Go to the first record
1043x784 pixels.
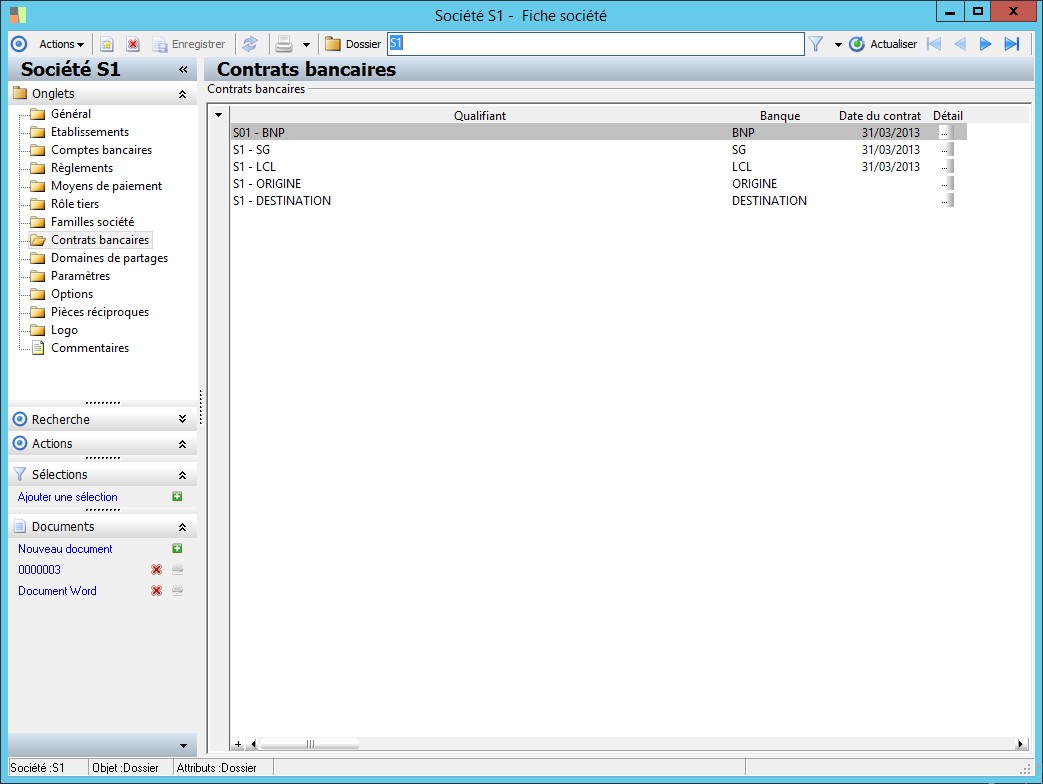[x=934, y=44]
